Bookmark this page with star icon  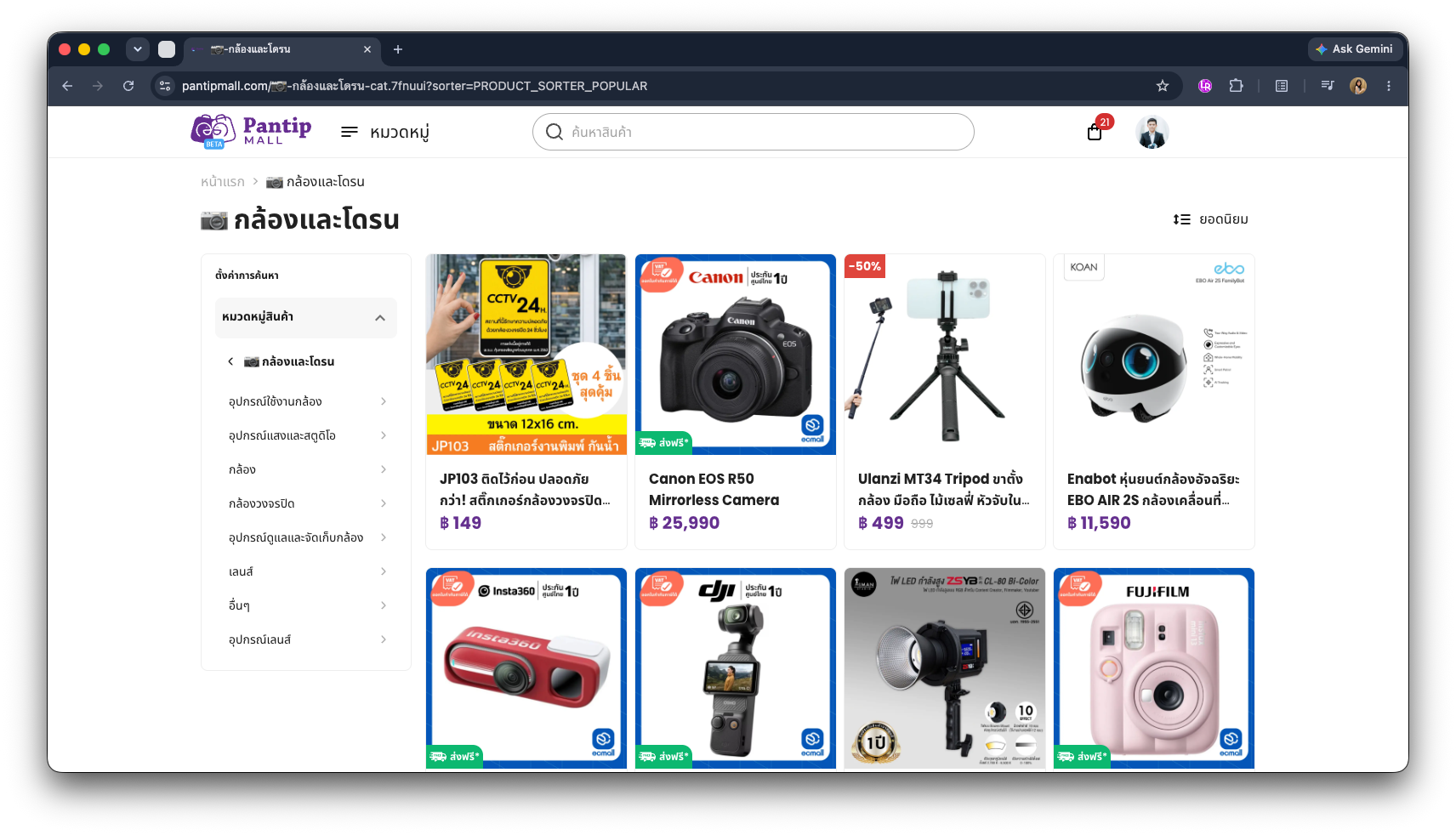[1163, 86]
